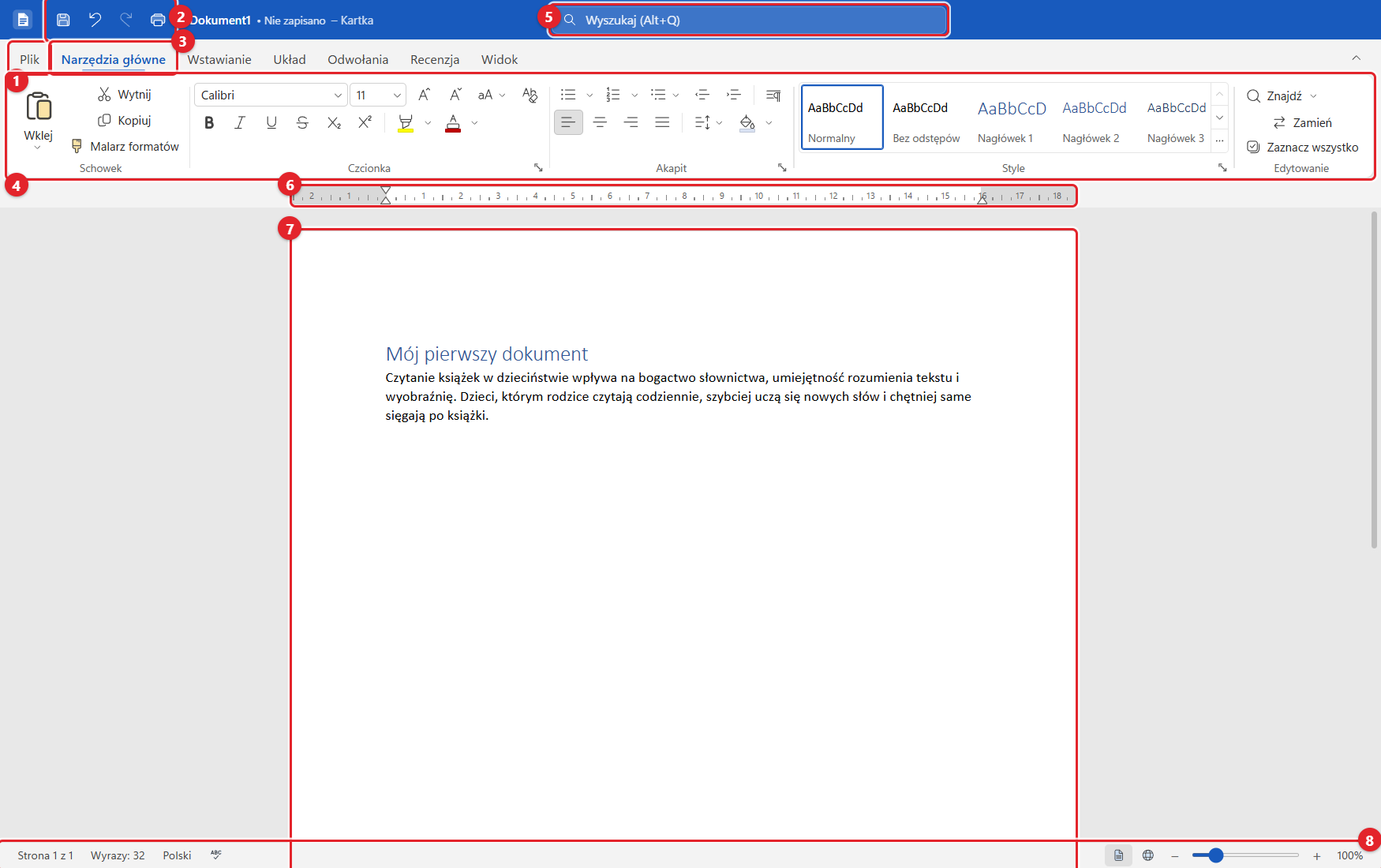Click the Save icon in the title bar

[x=64, y=20]
